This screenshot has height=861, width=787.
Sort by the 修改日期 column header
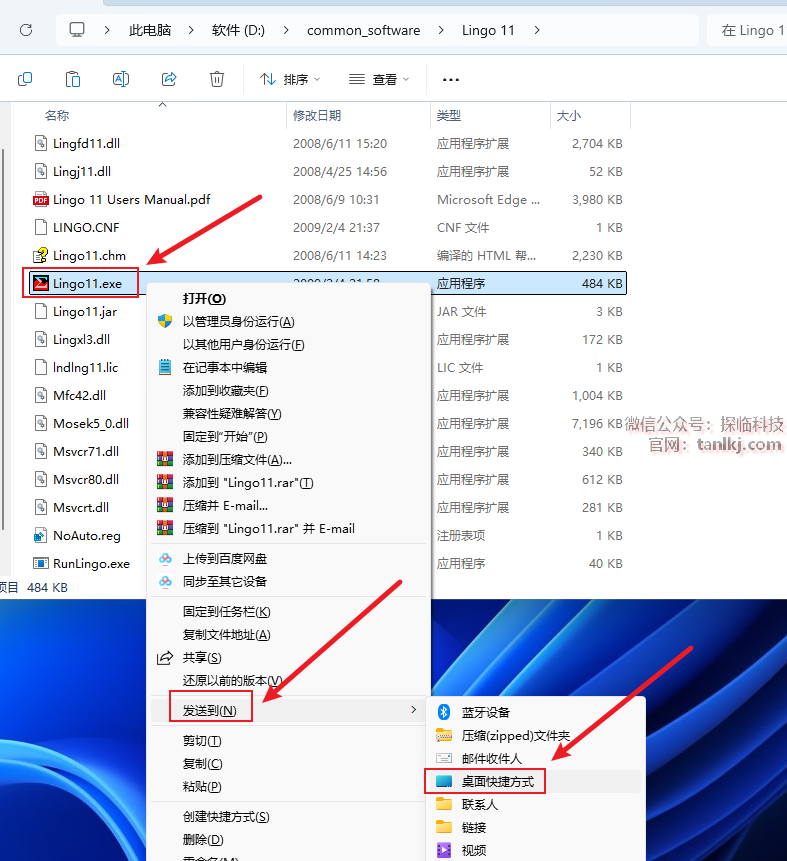(x=317, y=115)
